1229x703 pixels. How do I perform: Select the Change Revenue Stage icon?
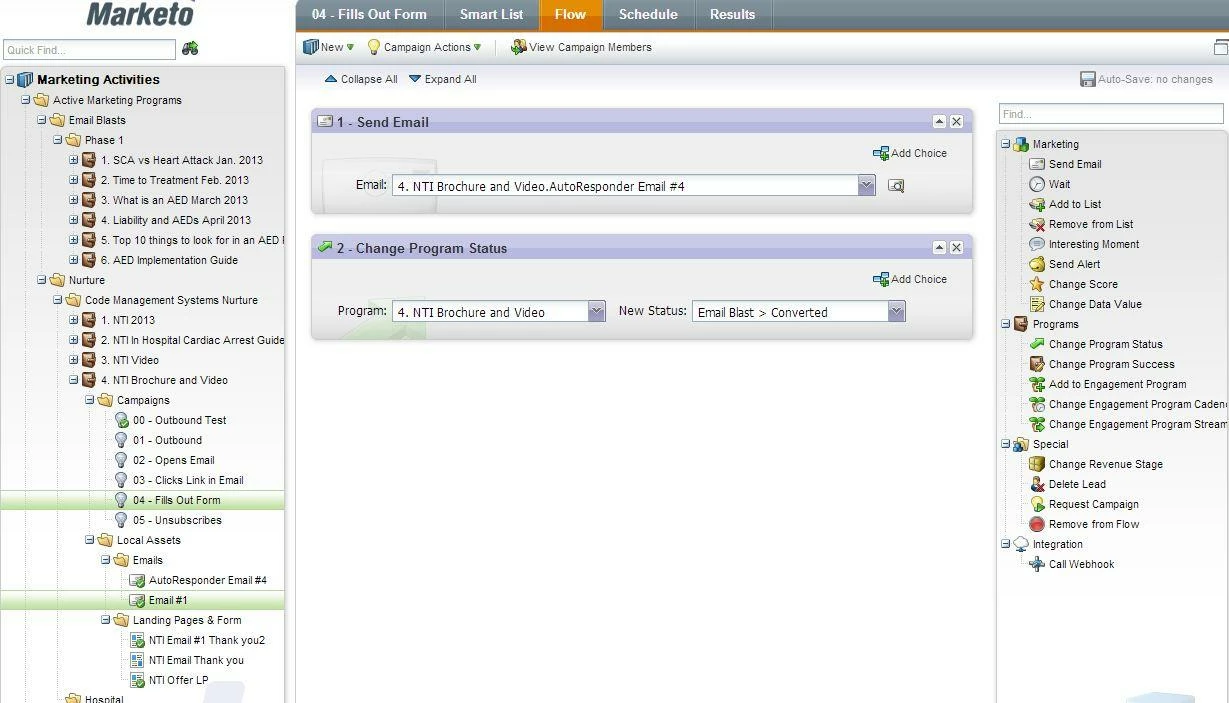pos(1037,464)
